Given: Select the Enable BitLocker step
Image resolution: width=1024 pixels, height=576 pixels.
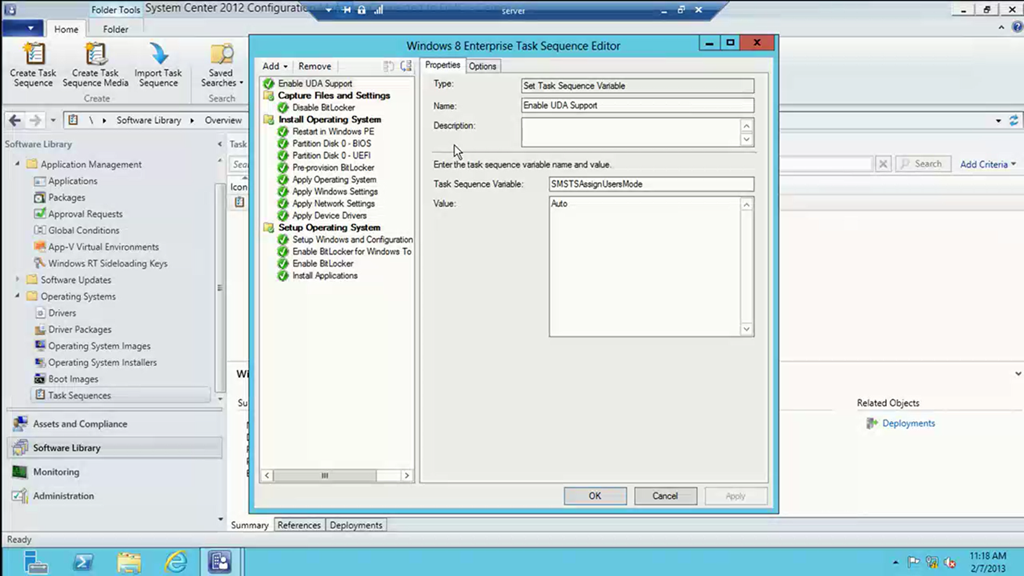Looking at the screenshot, I should click(x=322, y=264).
